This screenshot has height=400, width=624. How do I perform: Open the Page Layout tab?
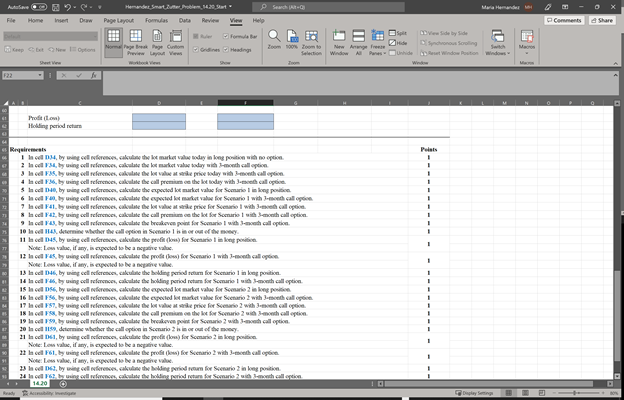click(x=119, y=20)
